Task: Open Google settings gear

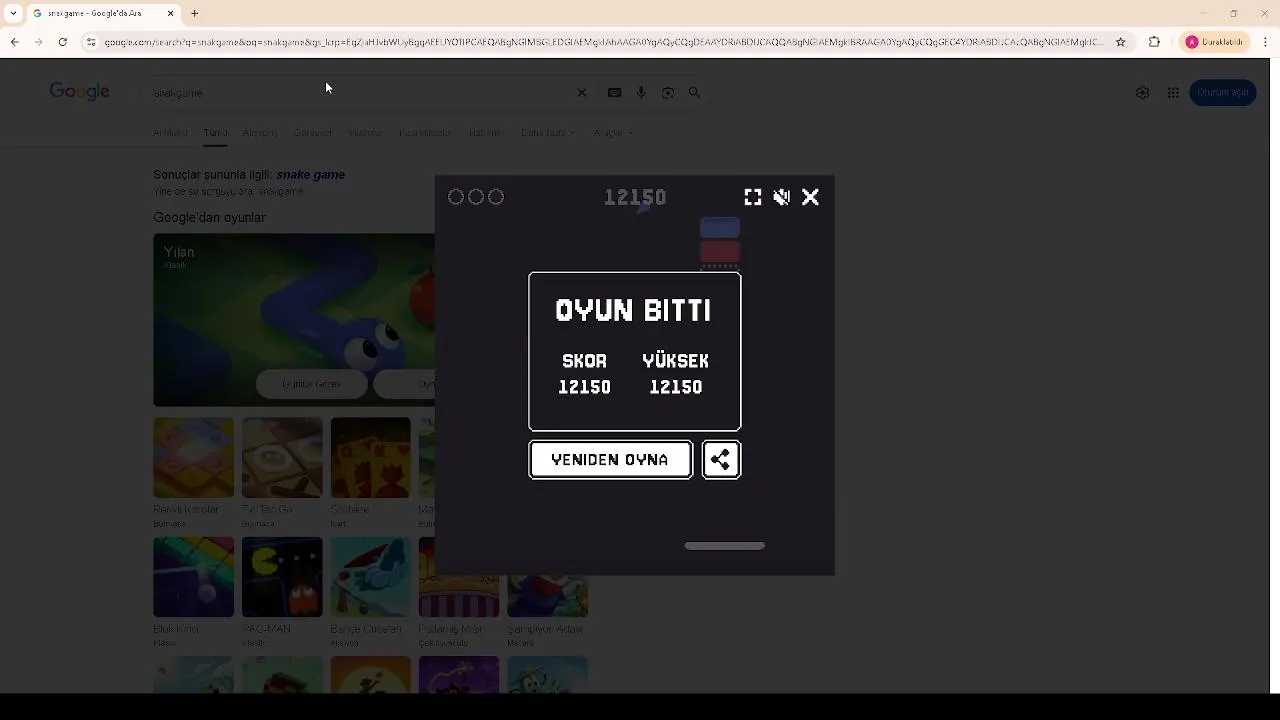Action: pyautogui.click(x=1142, y=93)
